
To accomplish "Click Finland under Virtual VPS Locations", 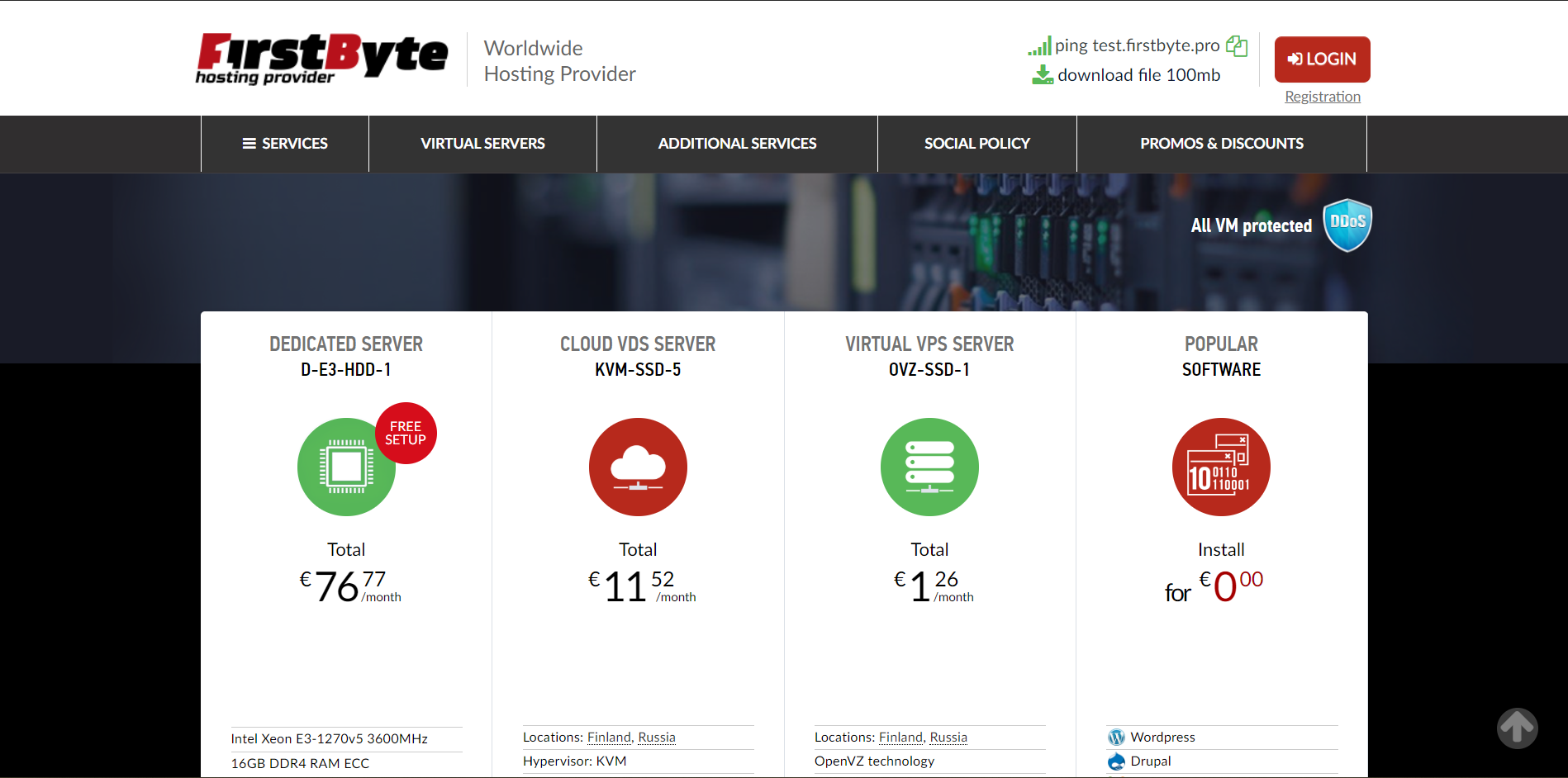I will [x=900, y=737].
